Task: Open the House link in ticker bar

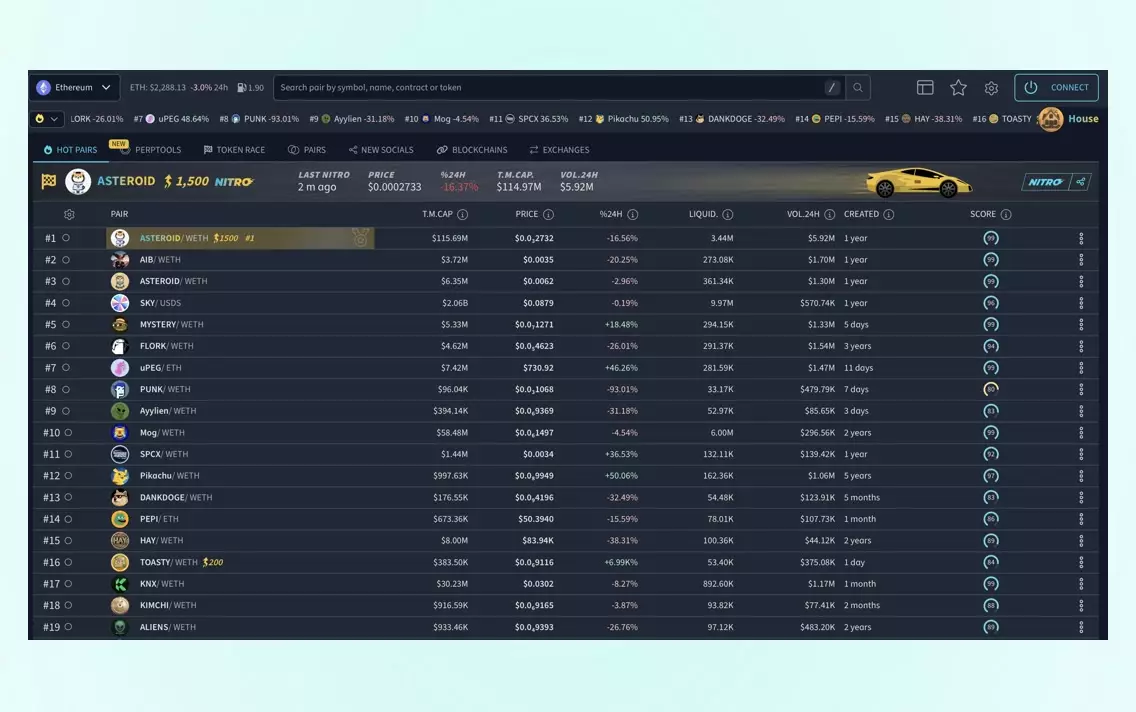Action: tap(1069, 119)
